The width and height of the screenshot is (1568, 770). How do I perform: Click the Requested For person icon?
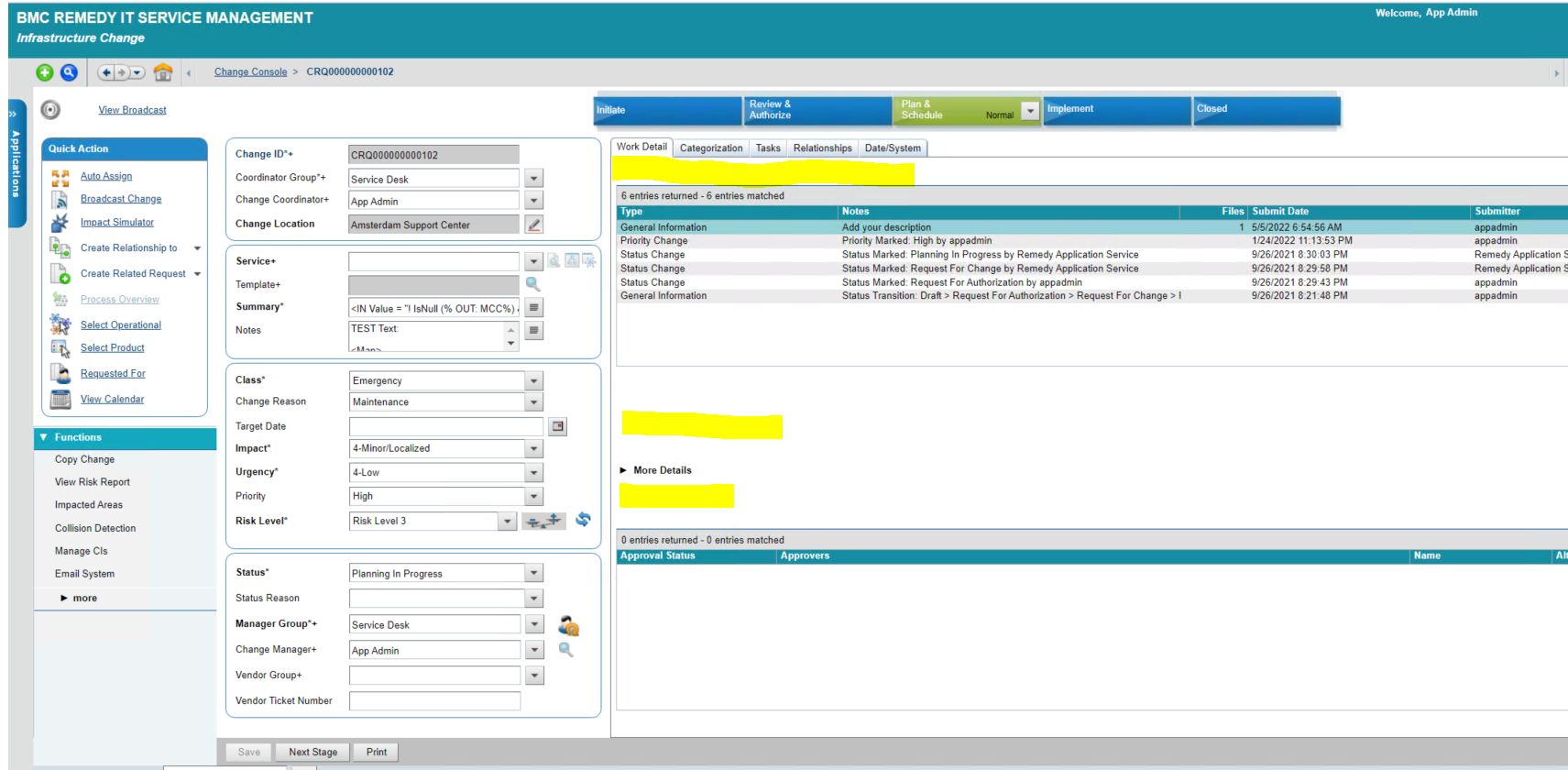pyautogui.click(x=60, y=373)
